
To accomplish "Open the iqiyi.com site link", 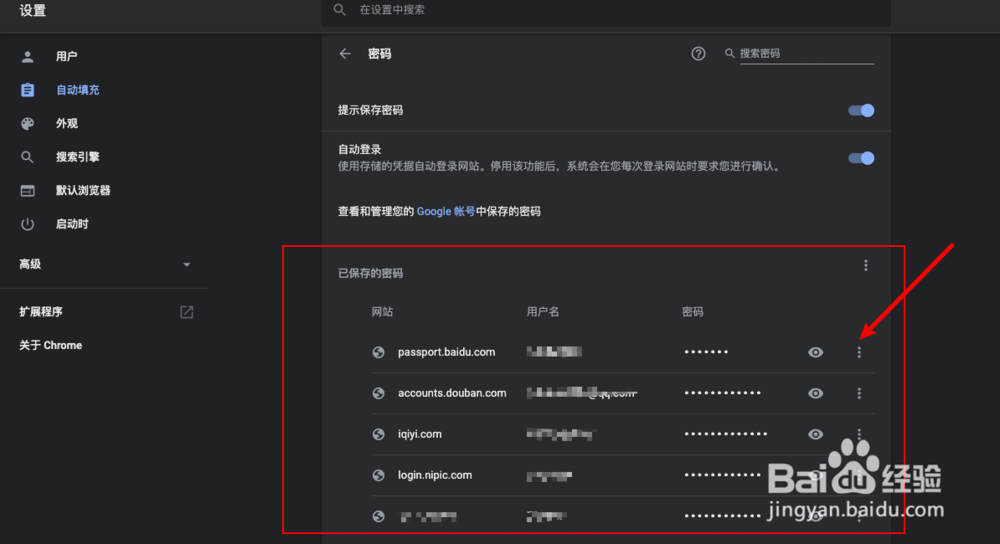I will pyautogui.click(x=420, y=434).
